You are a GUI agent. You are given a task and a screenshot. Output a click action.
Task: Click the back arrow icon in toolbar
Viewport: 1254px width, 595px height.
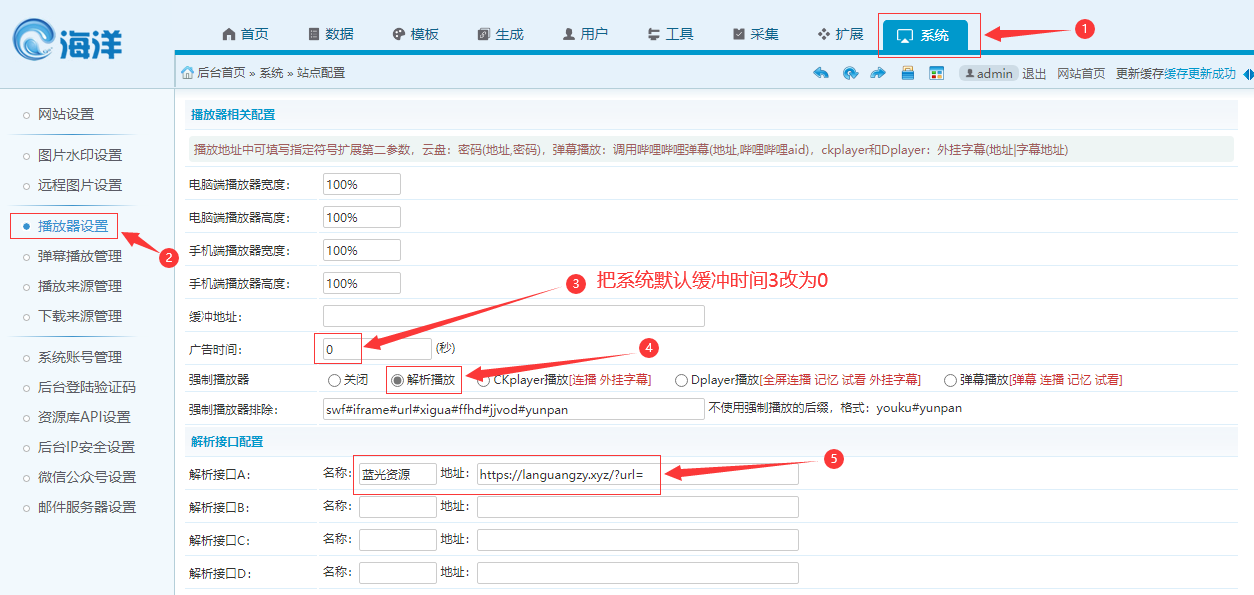[x=820, y=73]
